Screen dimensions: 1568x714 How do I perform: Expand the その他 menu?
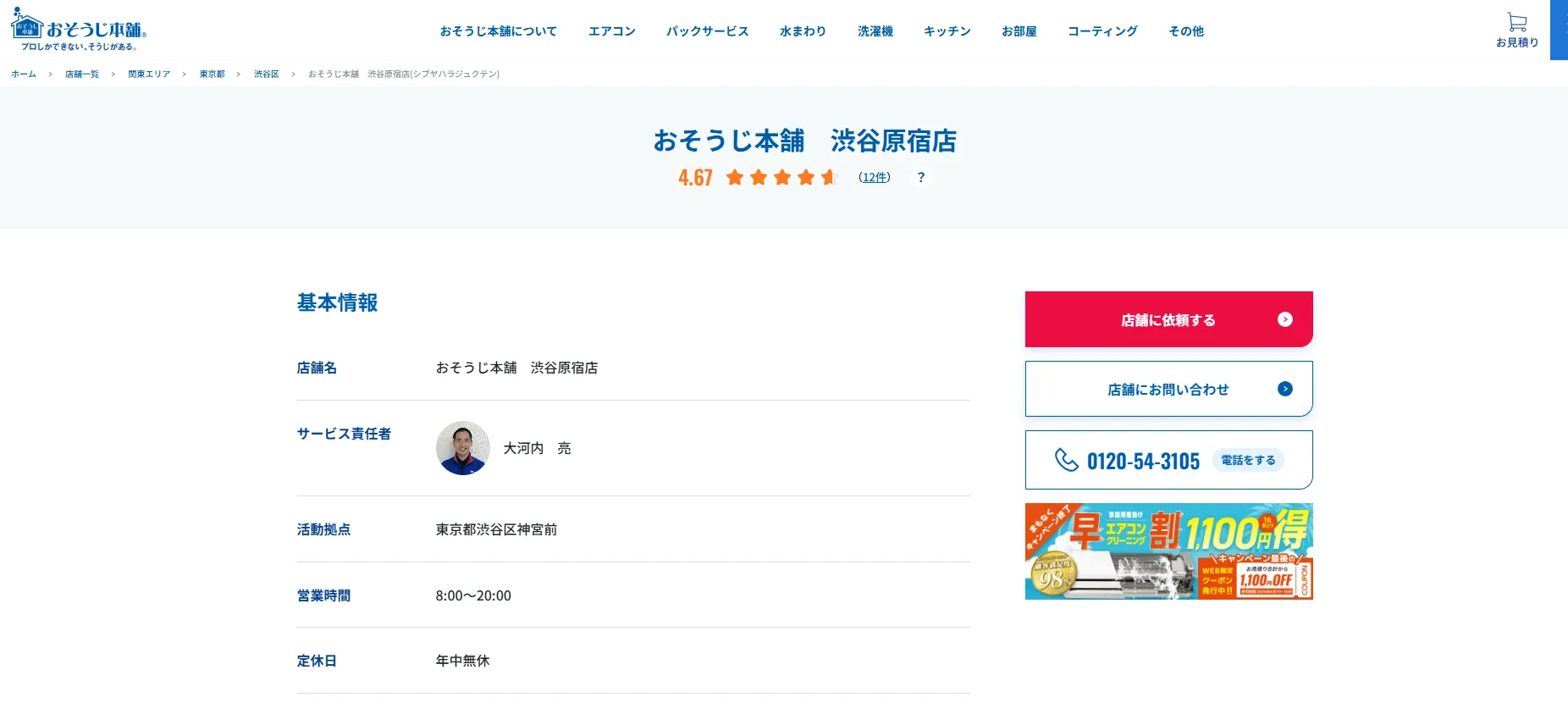tap(1186, 31)
